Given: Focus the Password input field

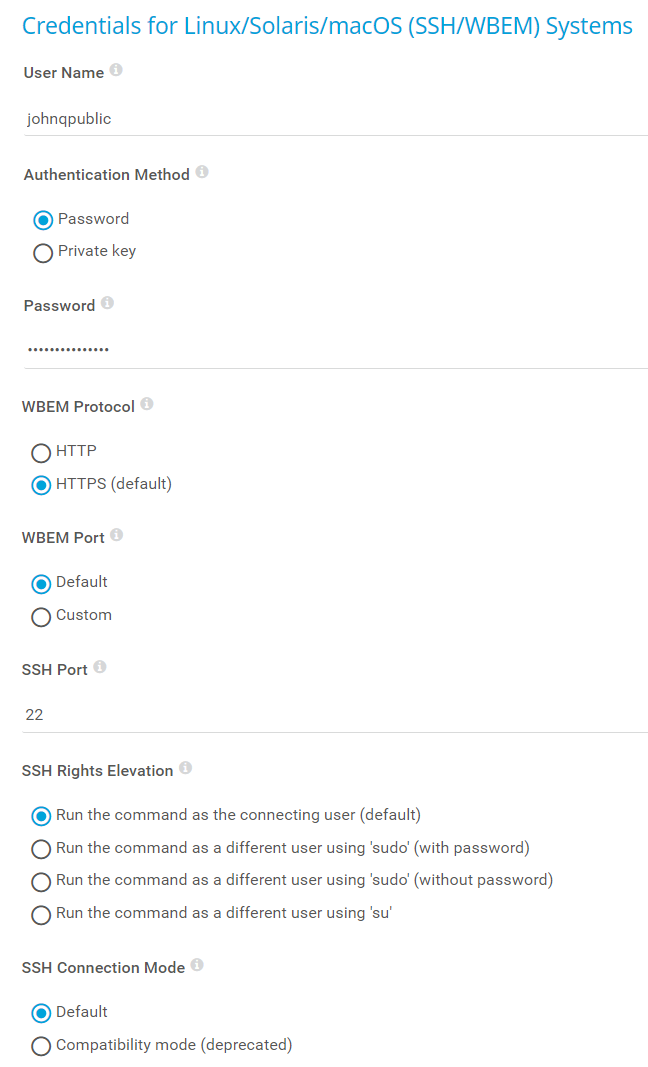Looking at the screenshot, I should pos(334,349).
